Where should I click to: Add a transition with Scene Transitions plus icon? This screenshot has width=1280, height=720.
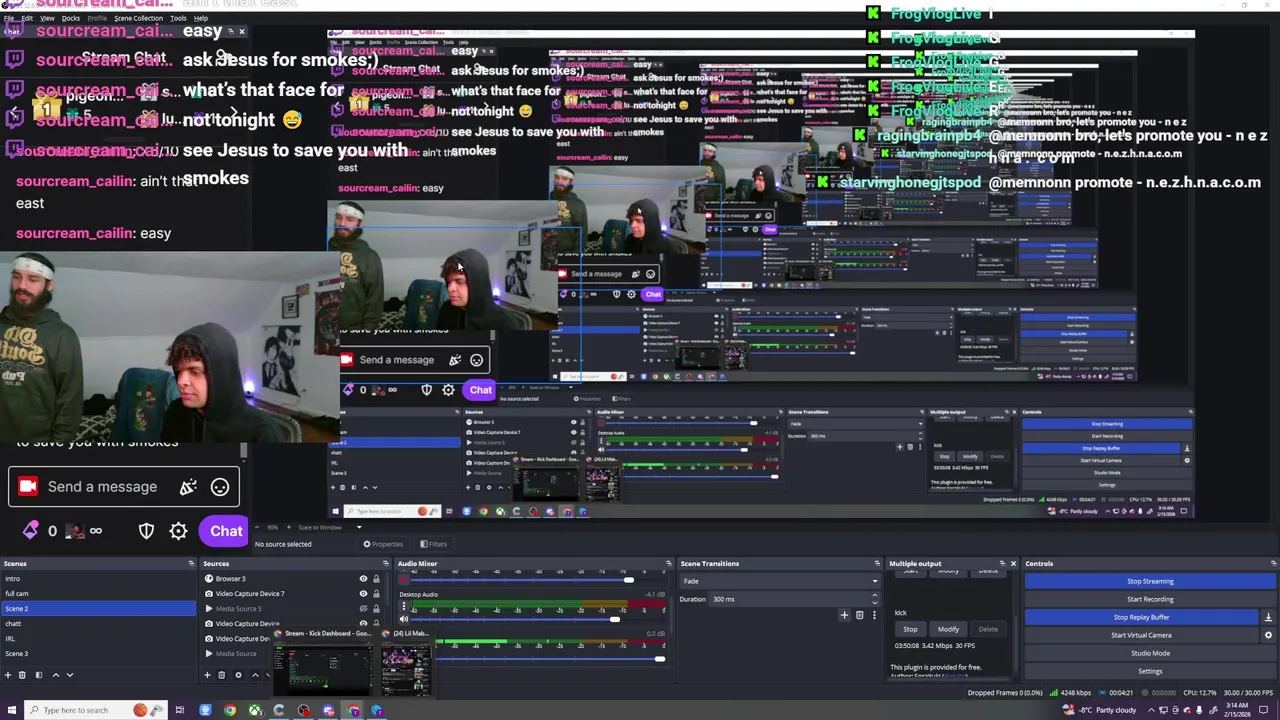[844, 615]
